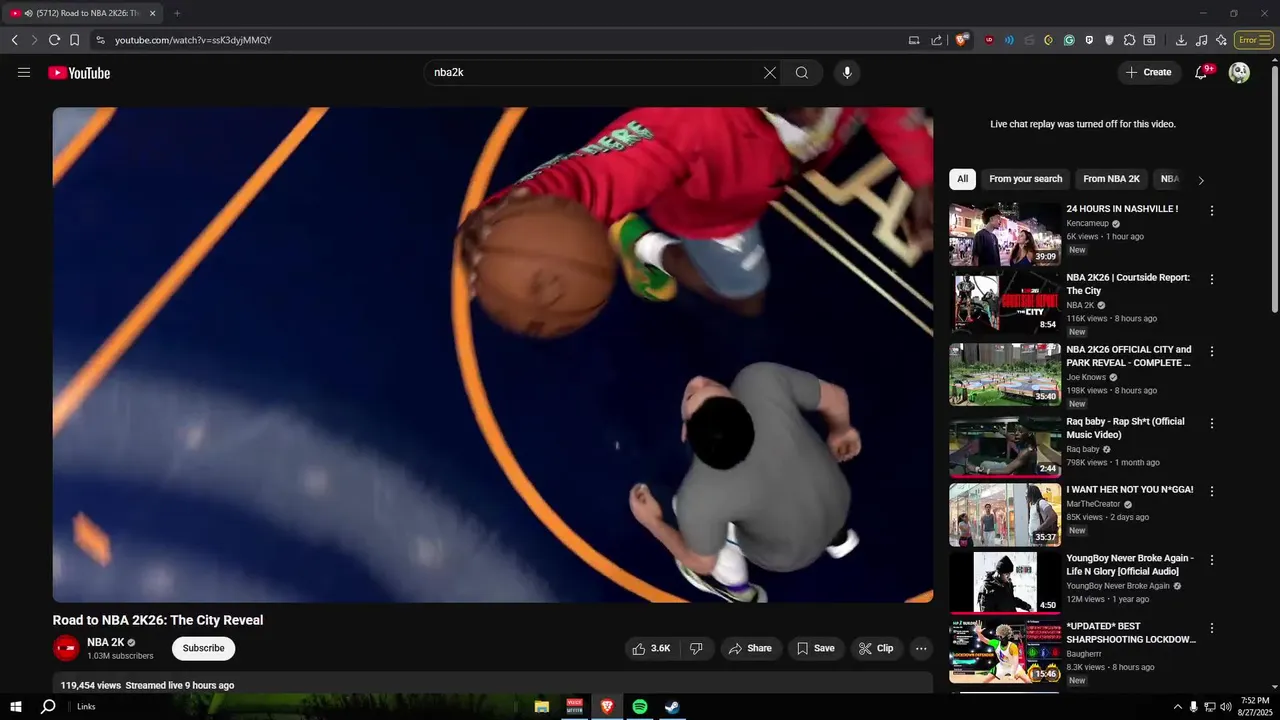Open options for YoungBoy video
Screen dimensions: 1280x720
tap(1212, 560)
